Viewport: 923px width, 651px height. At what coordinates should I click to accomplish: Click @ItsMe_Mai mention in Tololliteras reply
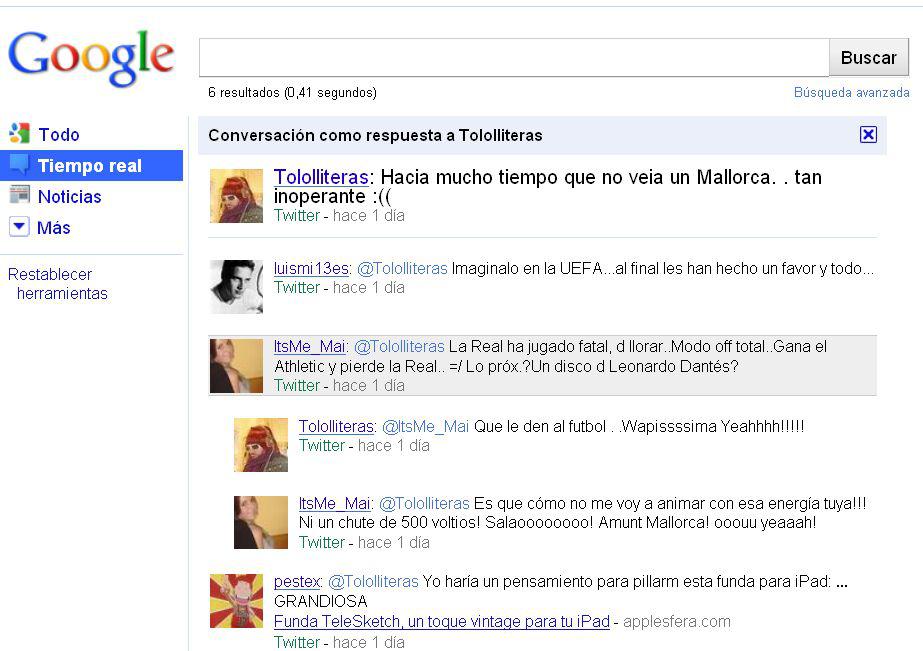(x=426, y=426)
